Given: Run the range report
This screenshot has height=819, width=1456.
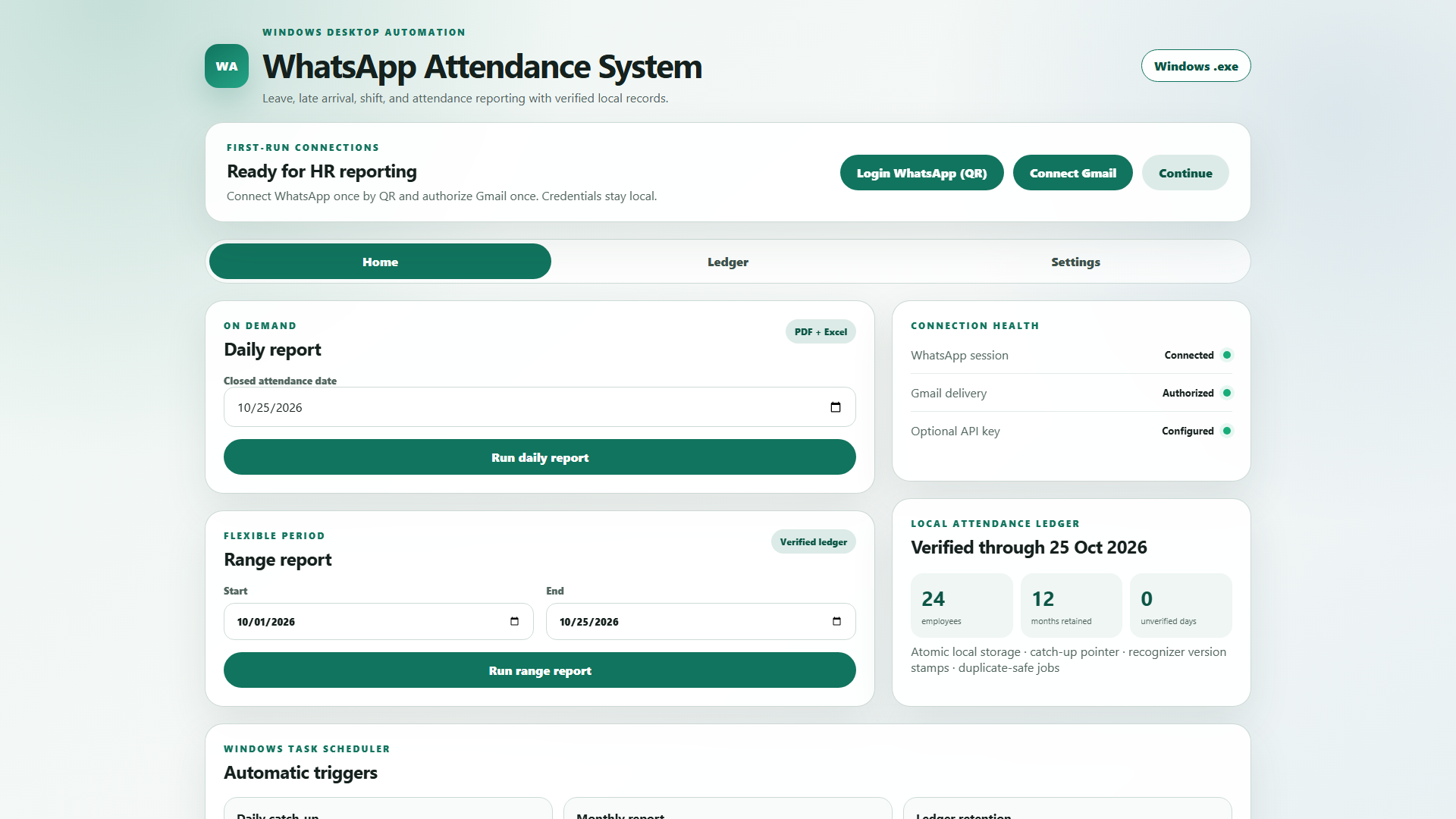Looking at the screenshot, I should pos(540,670).
